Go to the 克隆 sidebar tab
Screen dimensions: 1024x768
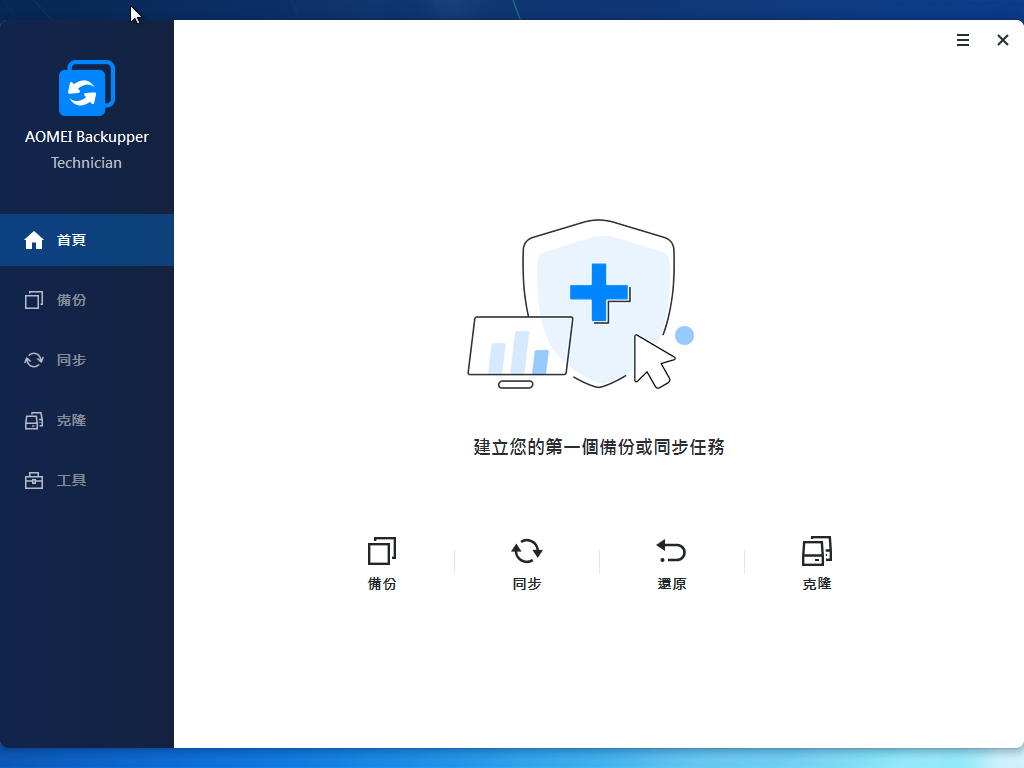[87, 420]
